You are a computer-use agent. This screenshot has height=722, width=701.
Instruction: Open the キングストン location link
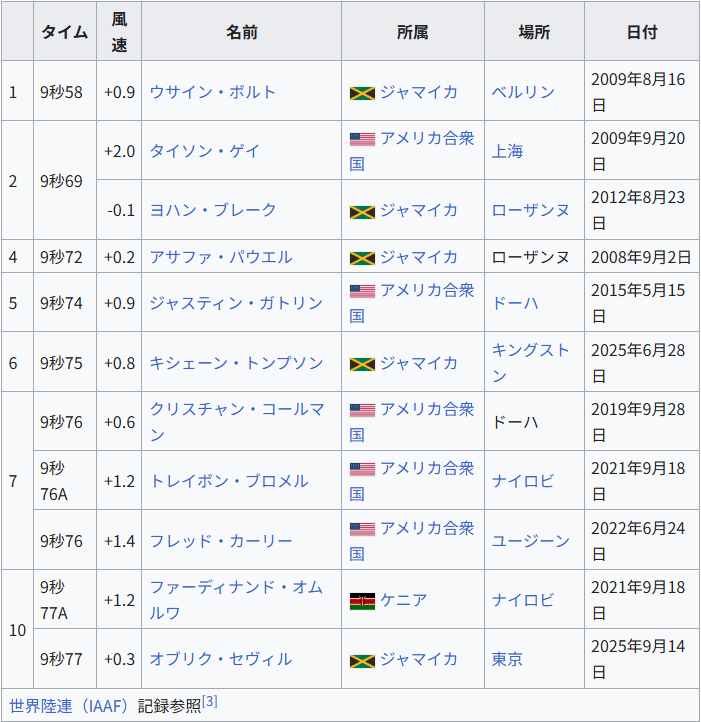coord(530,351)
